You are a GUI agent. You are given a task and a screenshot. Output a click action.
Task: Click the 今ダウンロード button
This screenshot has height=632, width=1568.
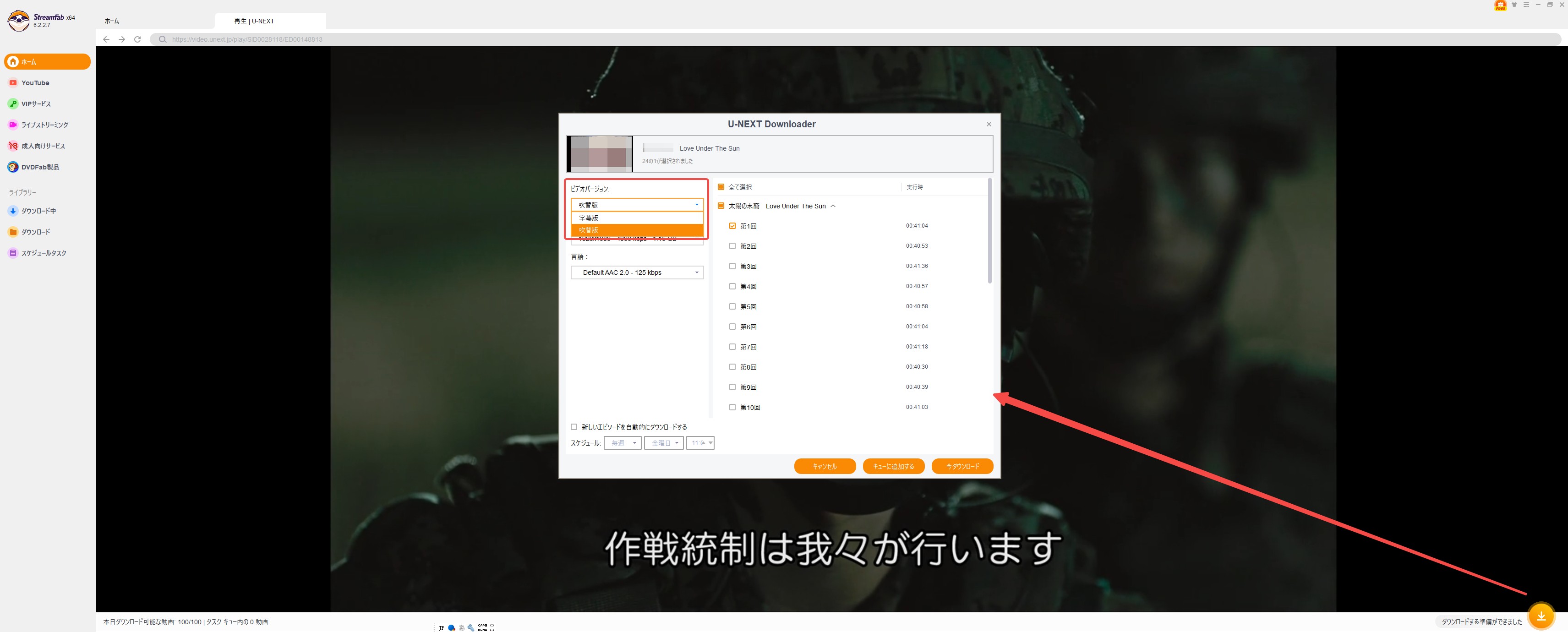(x=962, y=466)
